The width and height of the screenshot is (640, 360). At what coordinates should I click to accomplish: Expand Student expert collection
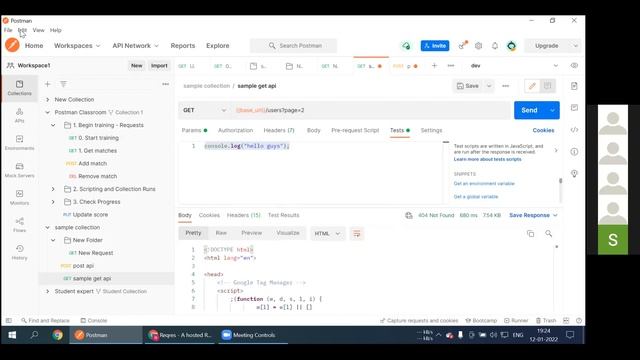click(47, 291)
